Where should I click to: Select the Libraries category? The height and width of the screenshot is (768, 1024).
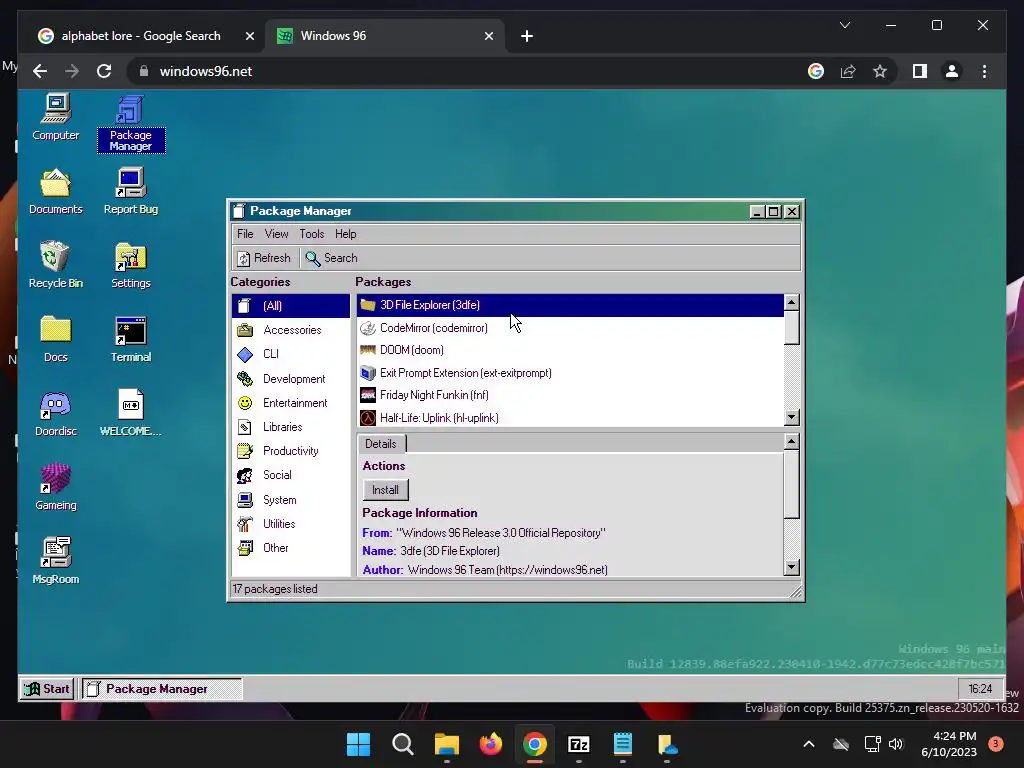[x=291, y=427]
